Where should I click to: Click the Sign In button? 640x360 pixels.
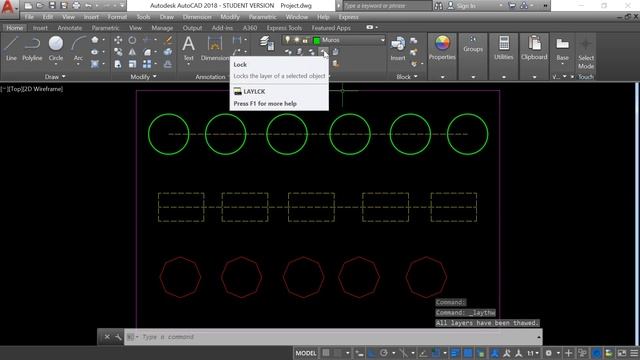click(x=462, y=6)
